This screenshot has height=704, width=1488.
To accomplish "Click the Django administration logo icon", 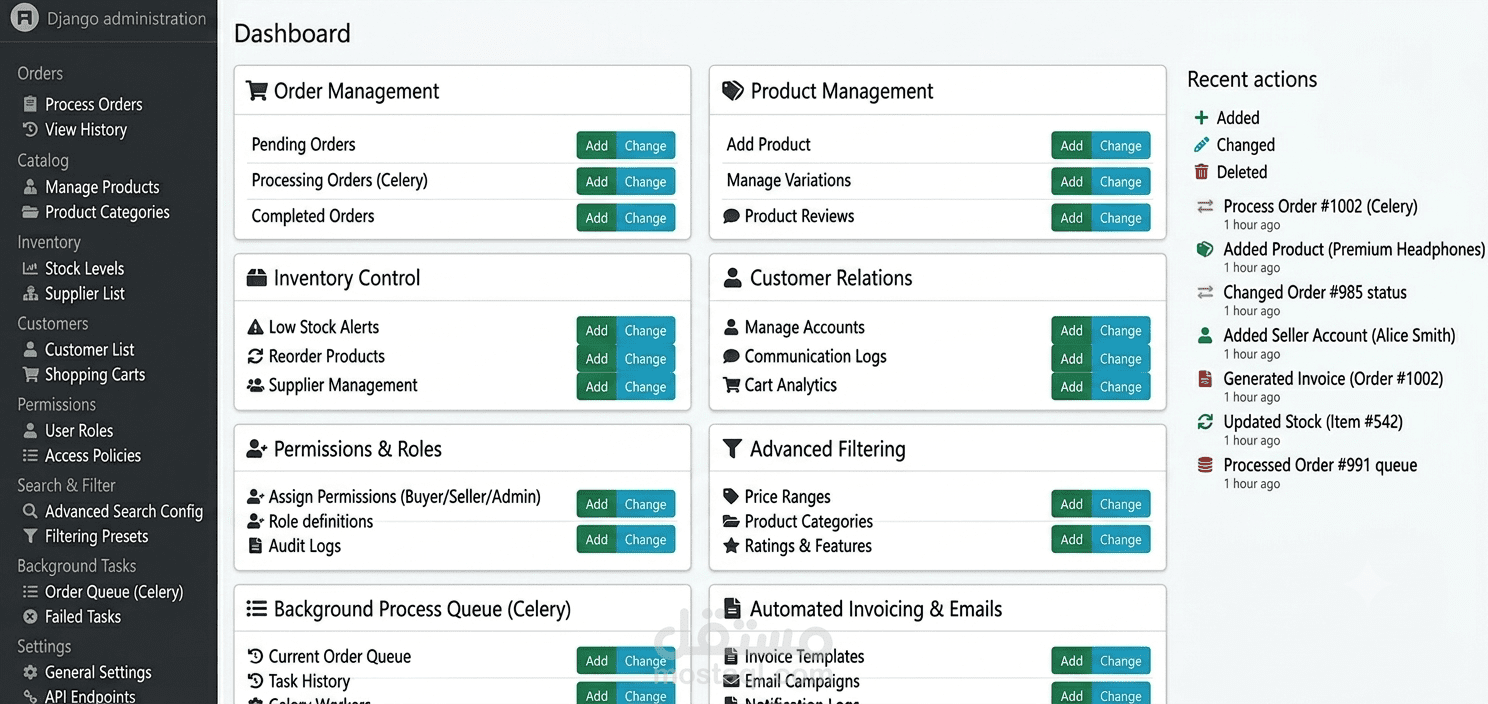I will click(23, 18).
